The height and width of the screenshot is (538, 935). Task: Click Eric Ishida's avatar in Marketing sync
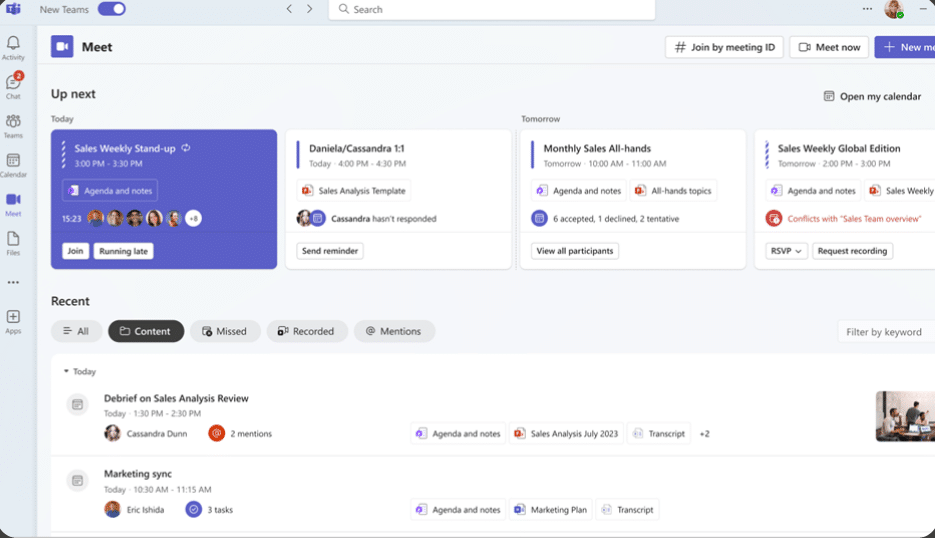(112, 509)
